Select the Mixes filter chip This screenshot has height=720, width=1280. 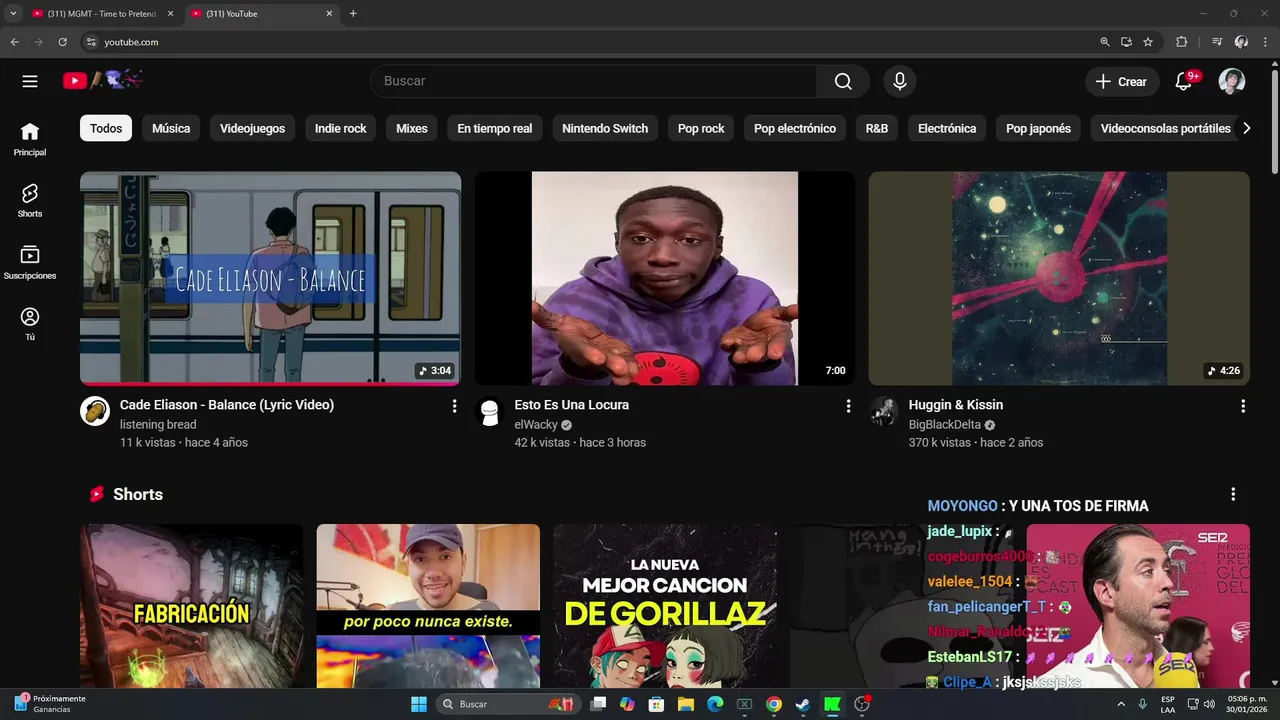[x=412, y=128]
